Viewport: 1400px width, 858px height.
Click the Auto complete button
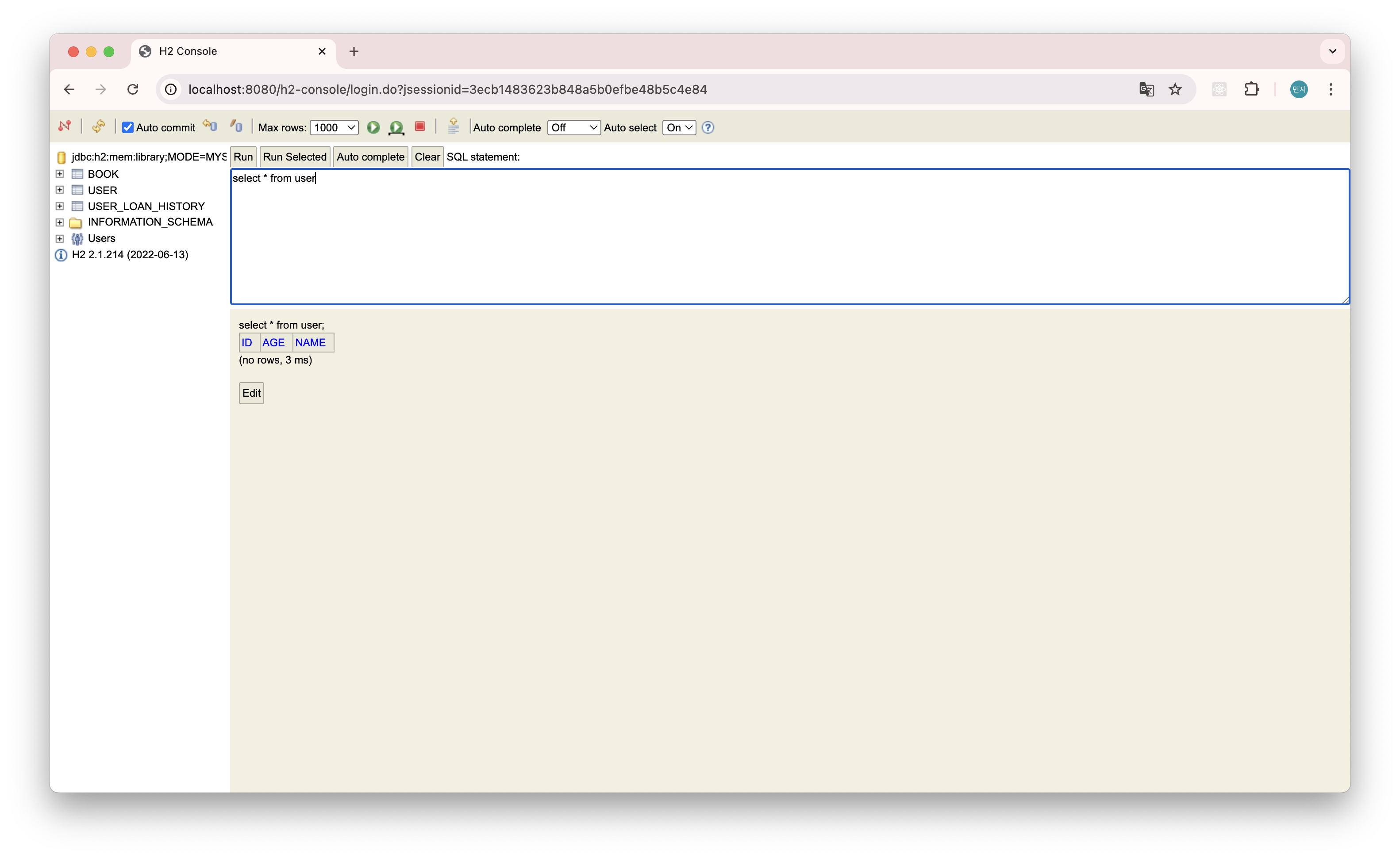click(x=370, y=157)
